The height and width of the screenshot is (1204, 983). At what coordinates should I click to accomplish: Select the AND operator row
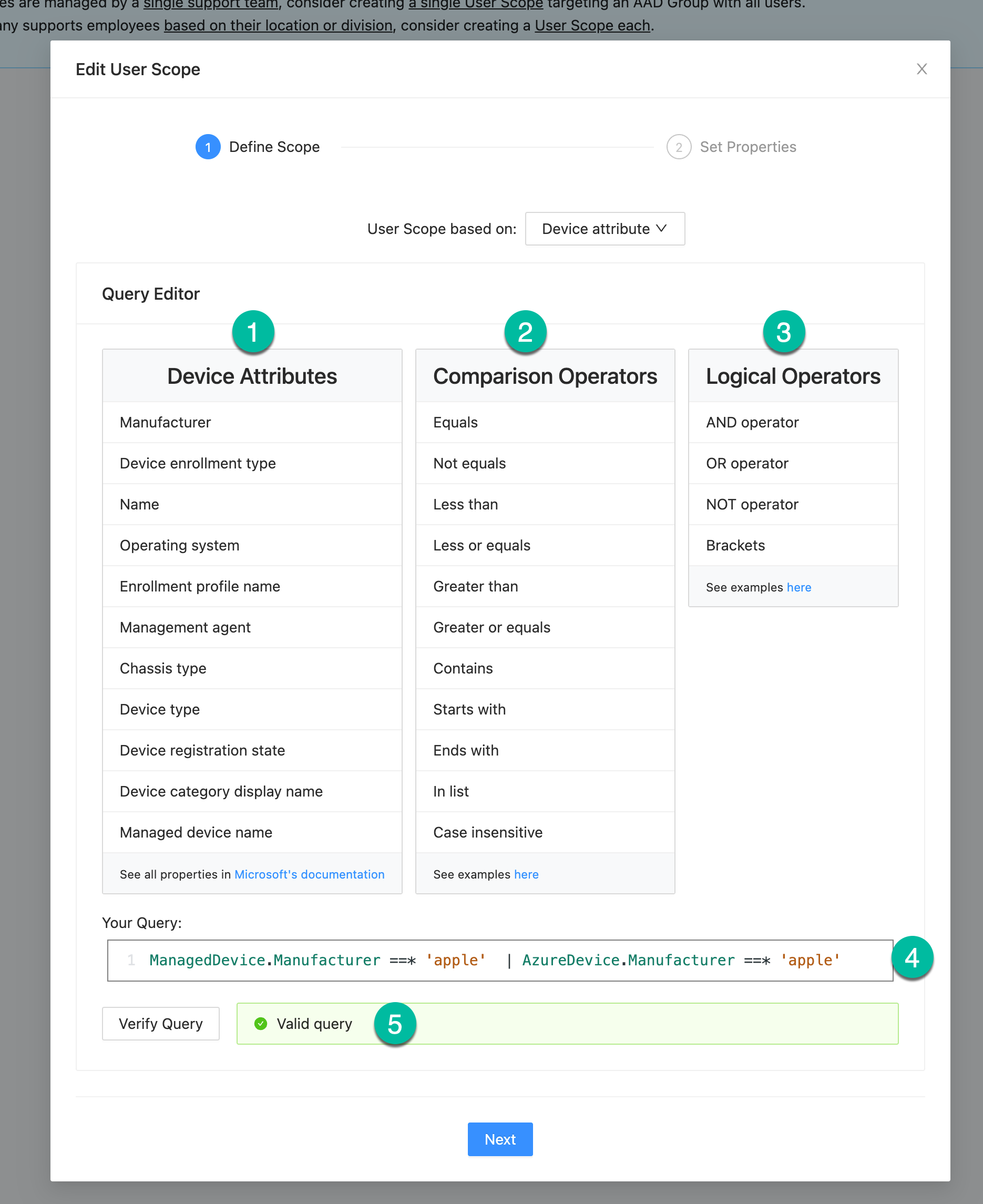coord(752,423)
